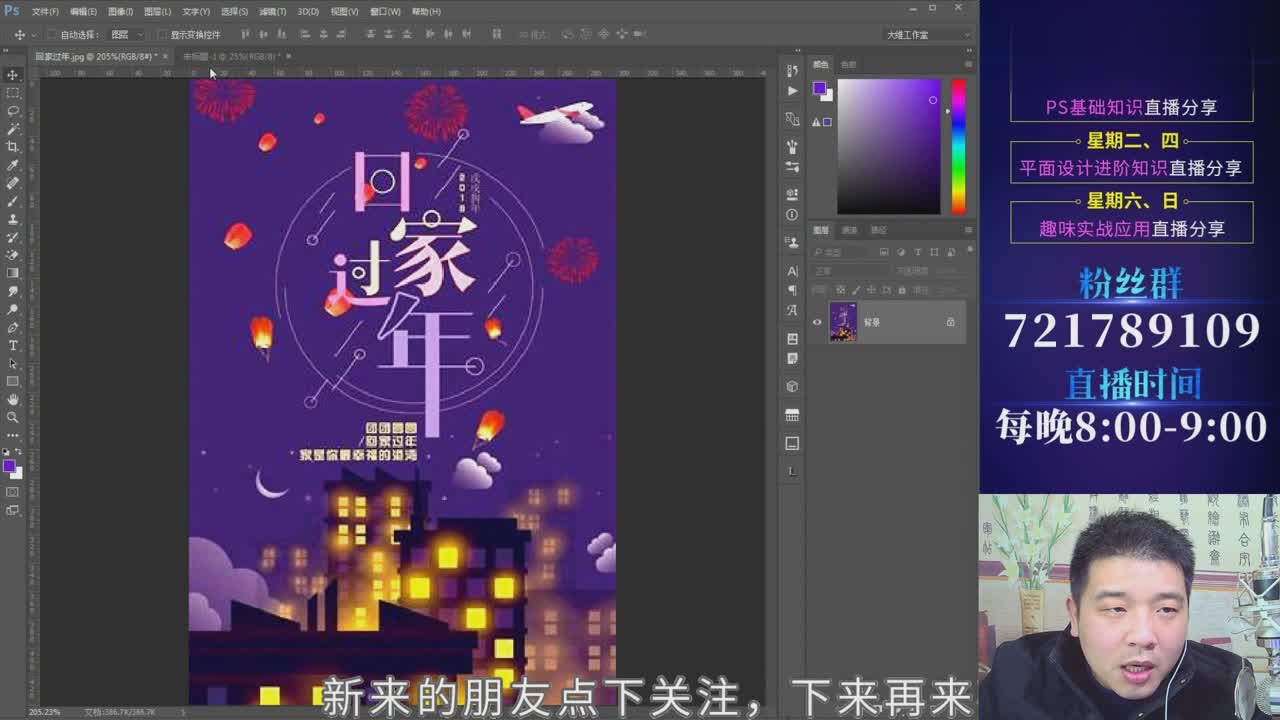Select the Rectangle shape tool
The image size is (1280, 720).
[13, 381]
